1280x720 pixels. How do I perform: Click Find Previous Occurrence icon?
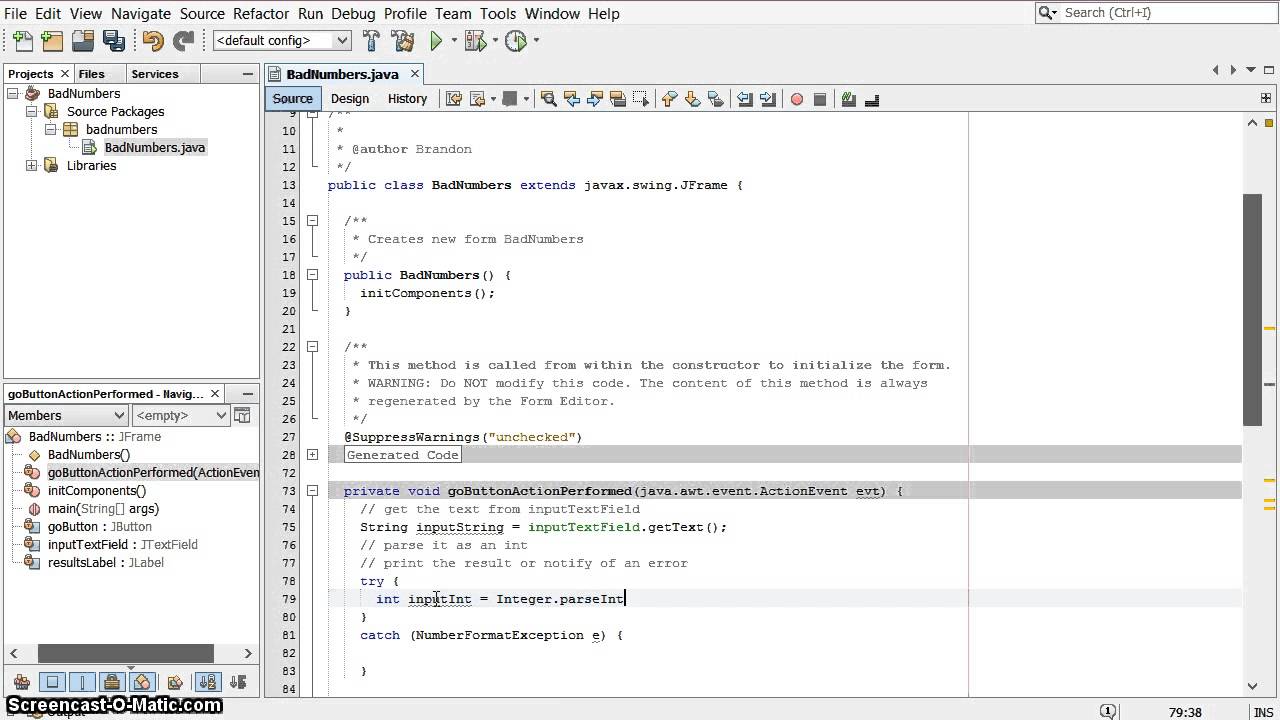coord(571,99)
